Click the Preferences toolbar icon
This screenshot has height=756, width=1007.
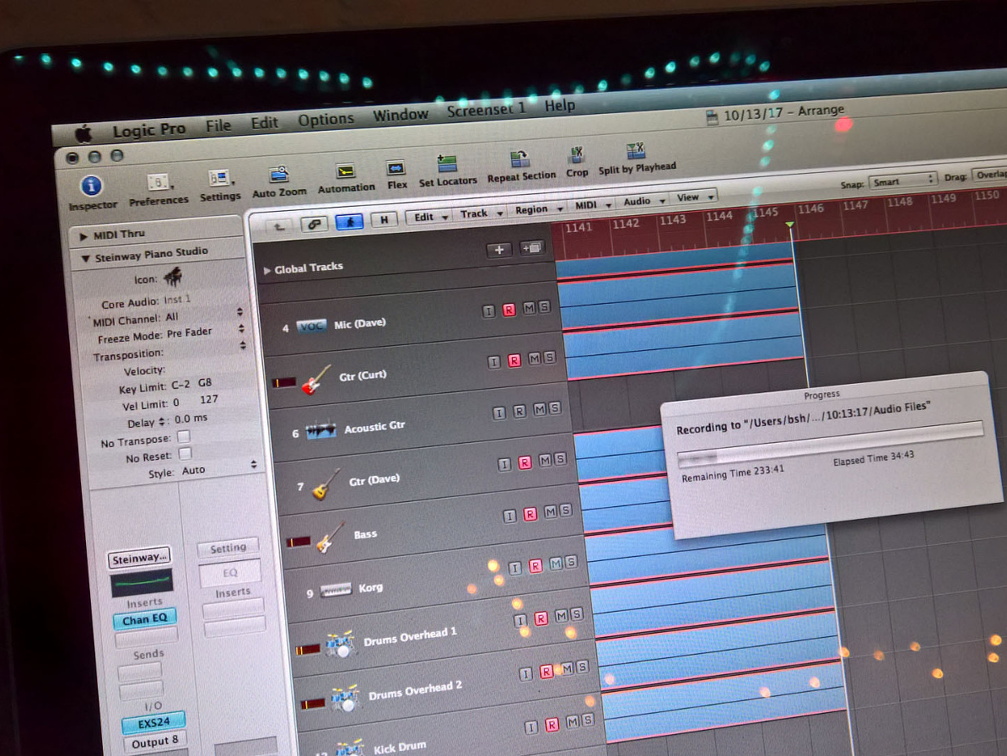tap(158, 182)
